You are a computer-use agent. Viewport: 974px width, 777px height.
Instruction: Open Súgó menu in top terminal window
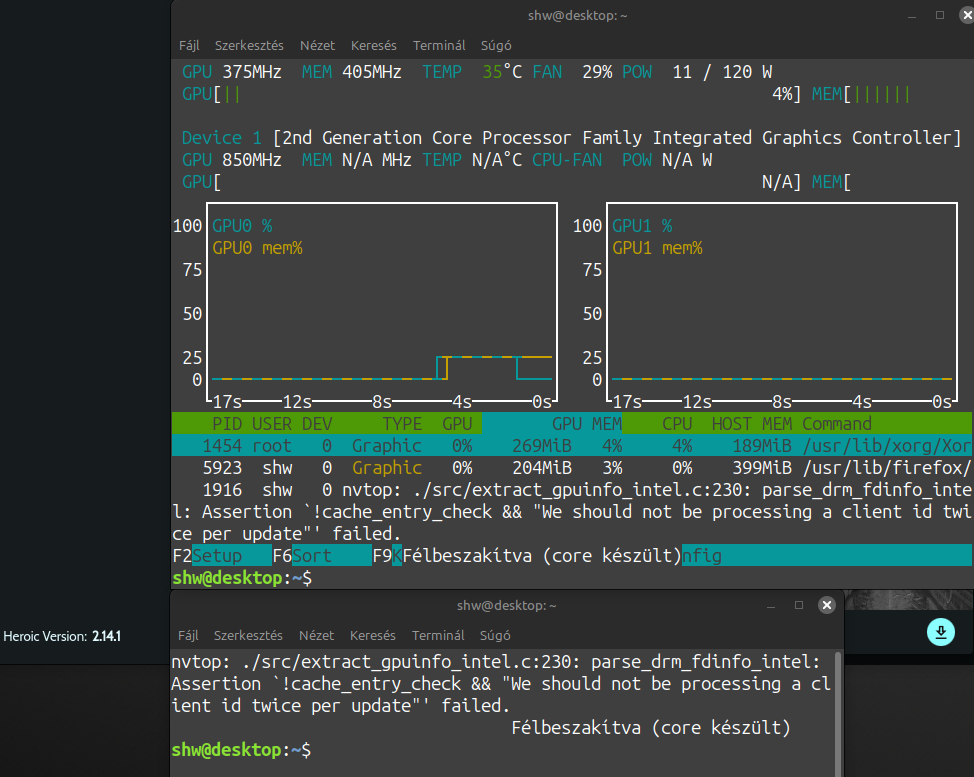496,45
